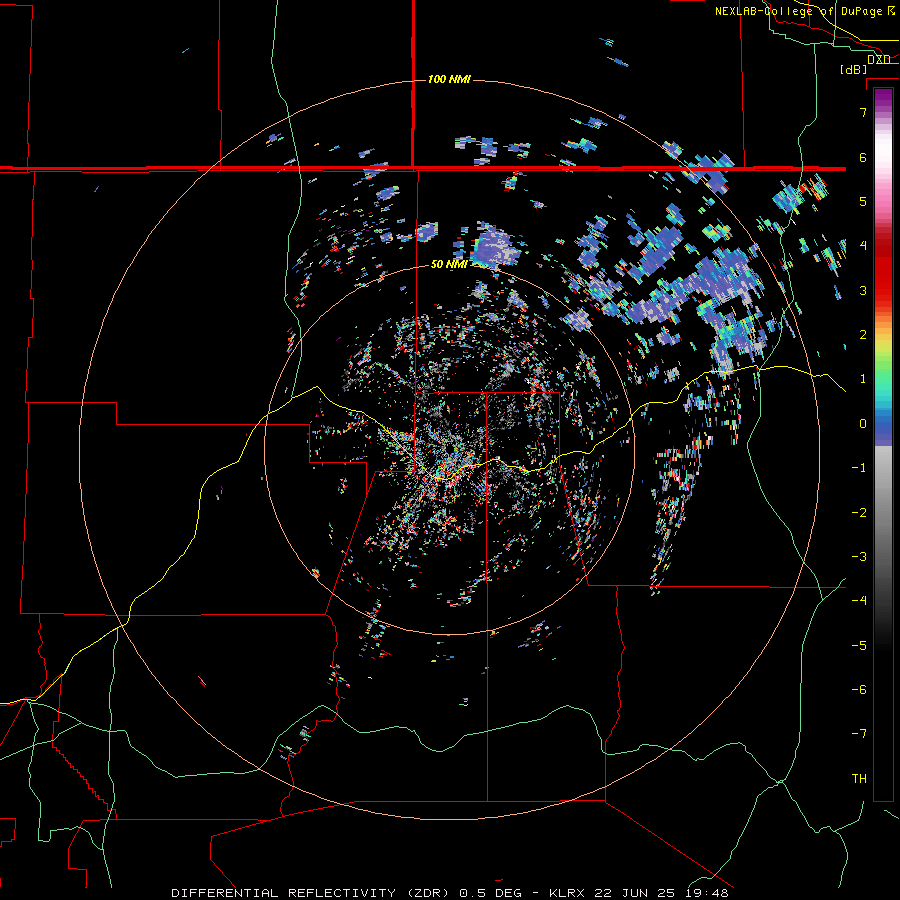Click the 7 dB tick label on the scale
This screenshot has height=900, width=900.
pos(863,112)
